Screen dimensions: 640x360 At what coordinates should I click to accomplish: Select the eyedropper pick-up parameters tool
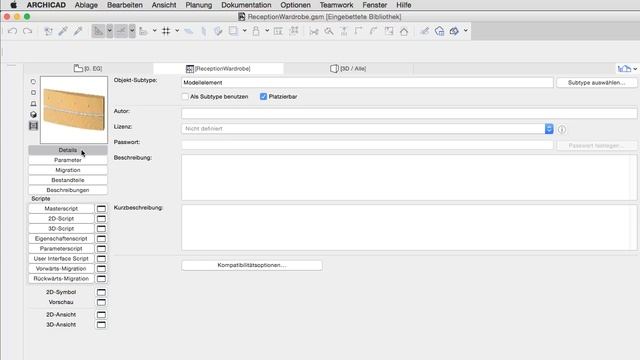pos(63,31)
